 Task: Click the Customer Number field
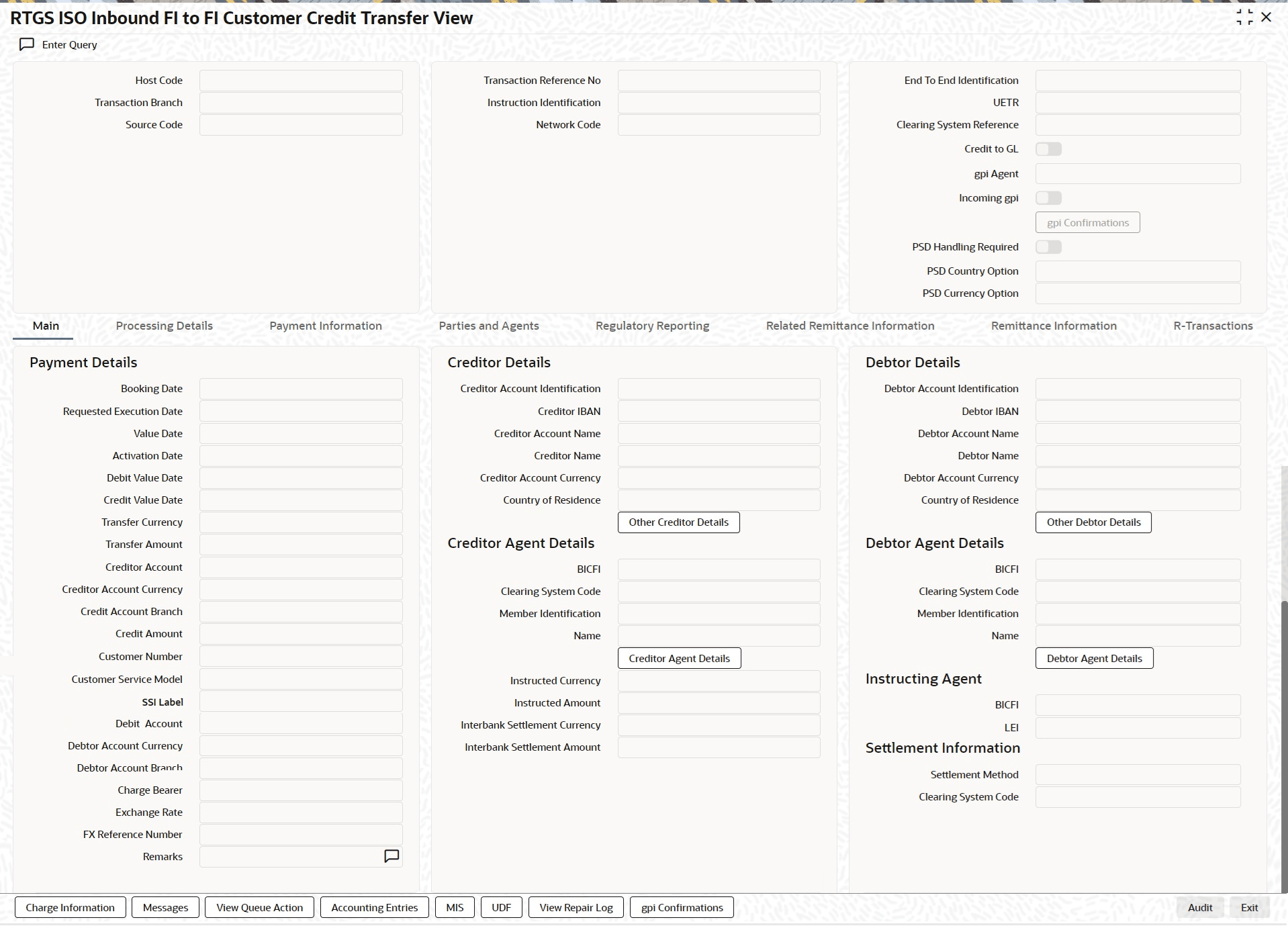pos(301,657)
